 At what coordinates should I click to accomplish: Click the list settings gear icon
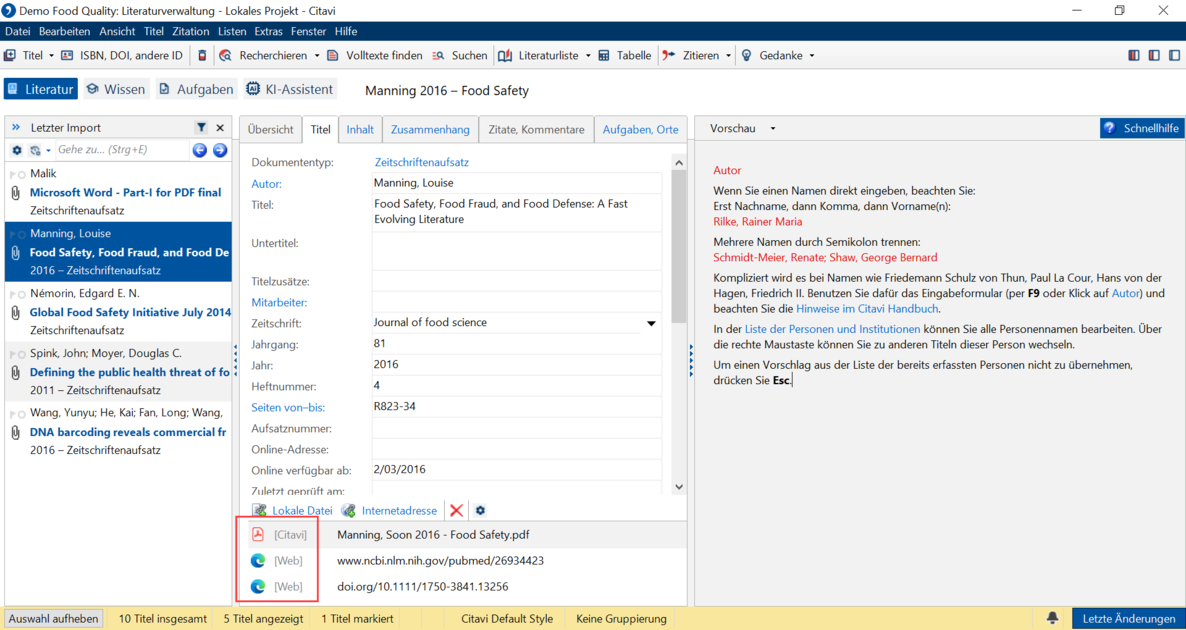click(x=17, y=150)
